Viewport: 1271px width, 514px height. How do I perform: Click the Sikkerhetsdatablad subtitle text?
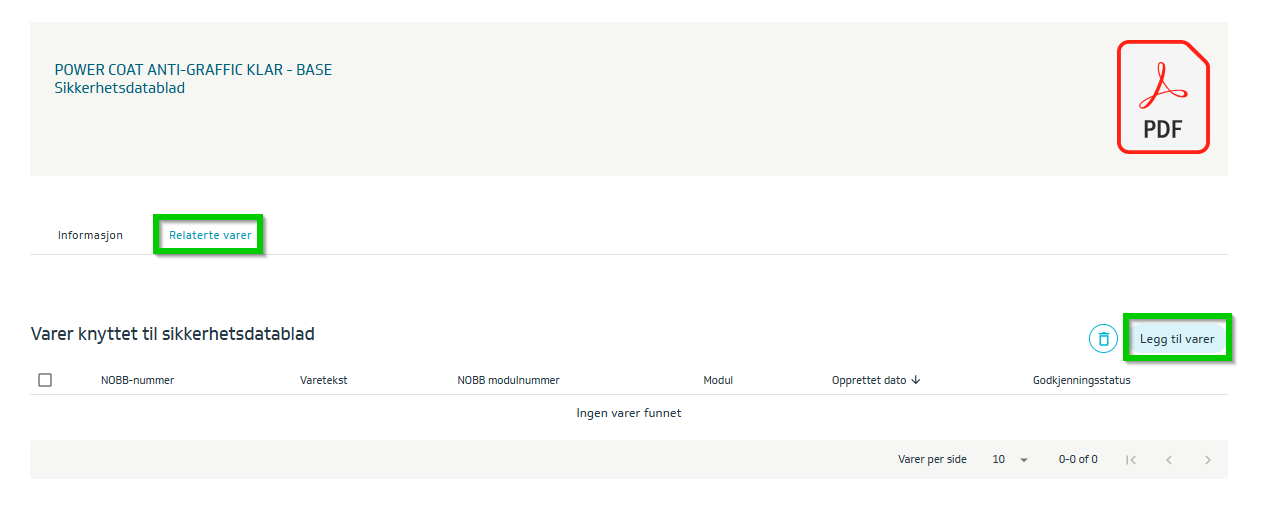click(120, 88)
